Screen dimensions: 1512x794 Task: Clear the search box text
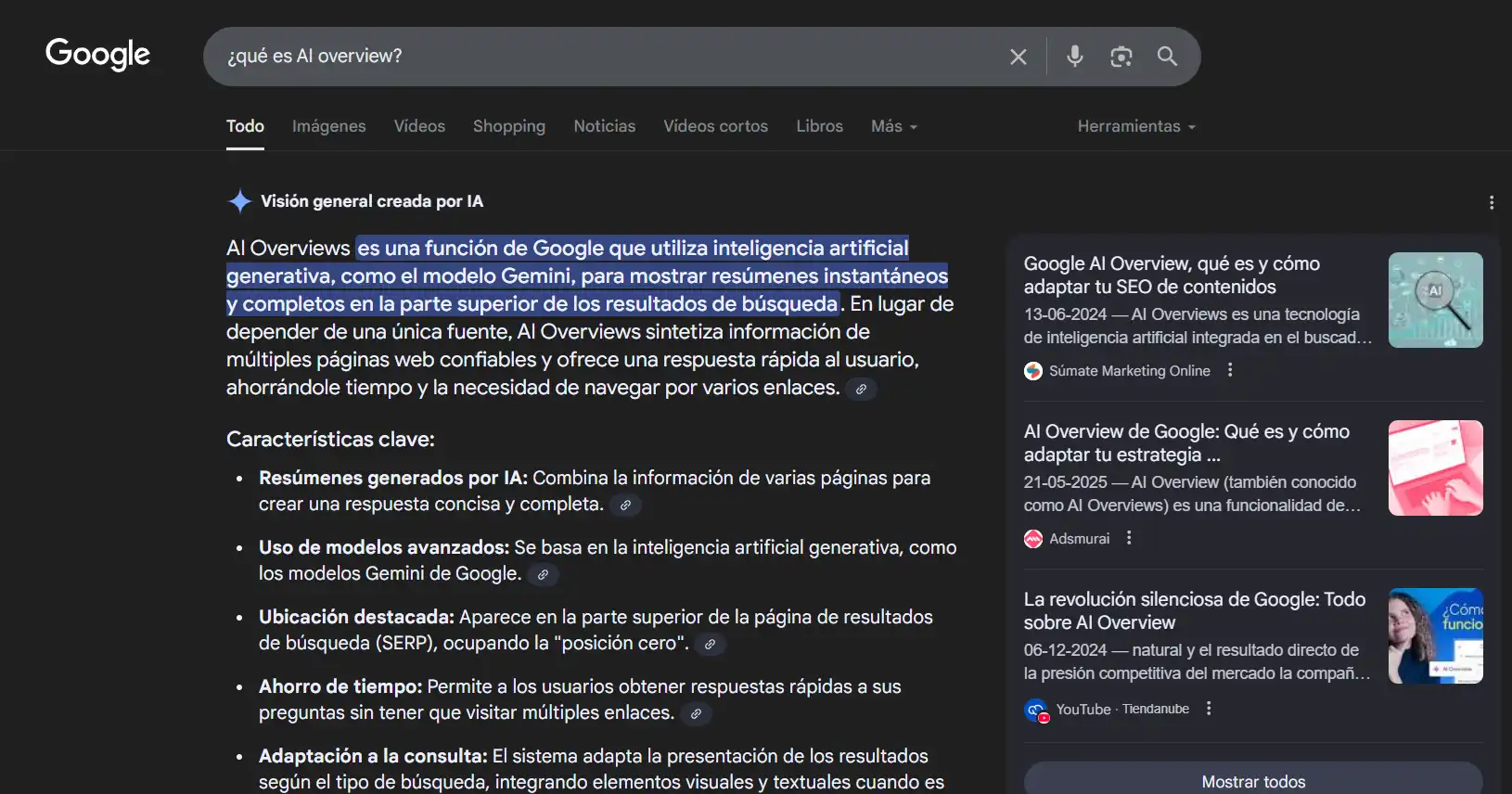(x=1018, y=57)
